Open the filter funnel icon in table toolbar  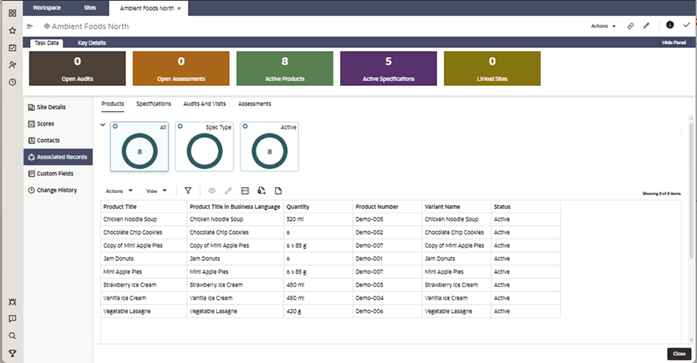188,191
